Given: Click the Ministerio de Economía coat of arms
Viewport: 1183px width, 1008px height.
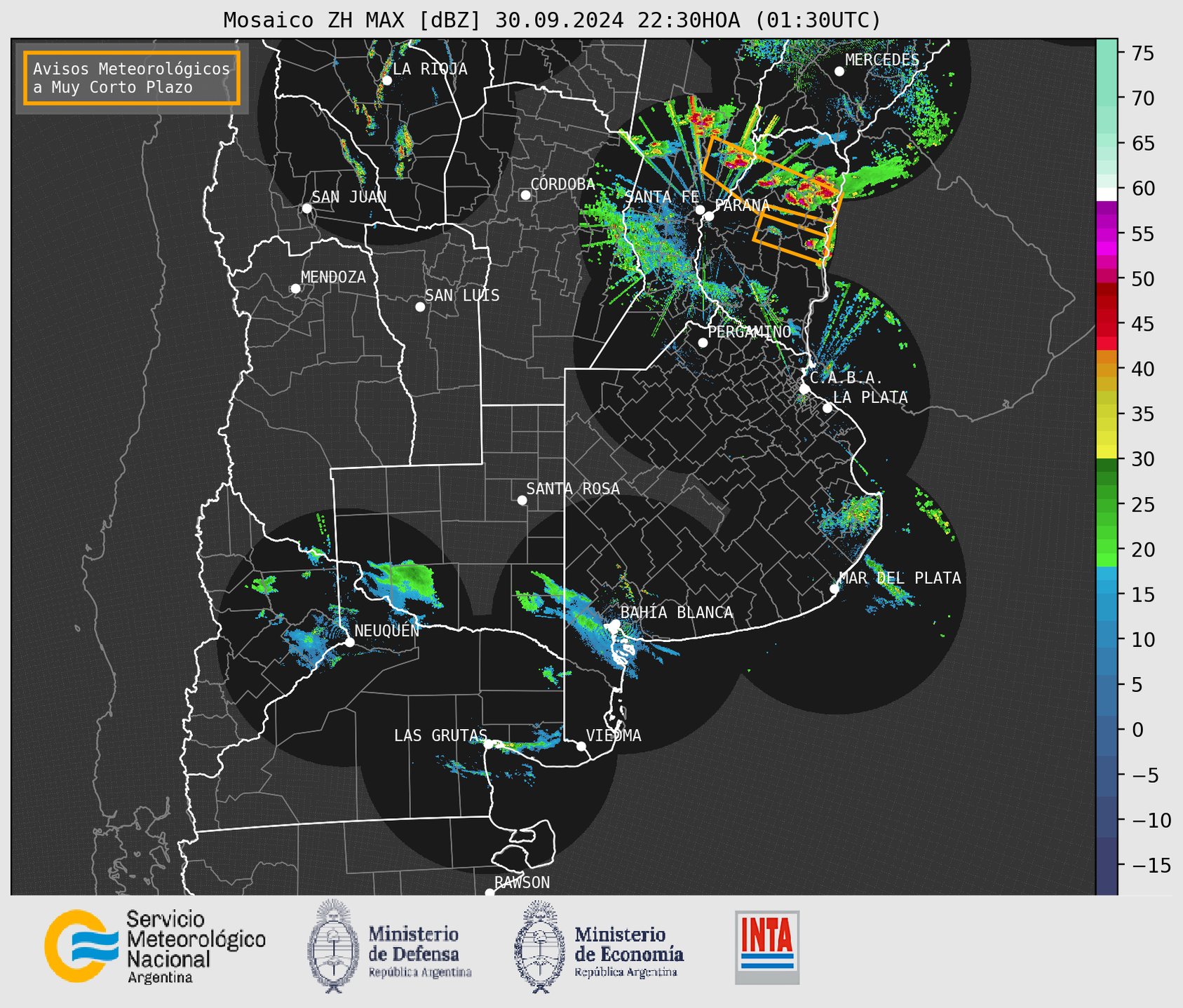Looking at the screenshot, I should 539,946.
